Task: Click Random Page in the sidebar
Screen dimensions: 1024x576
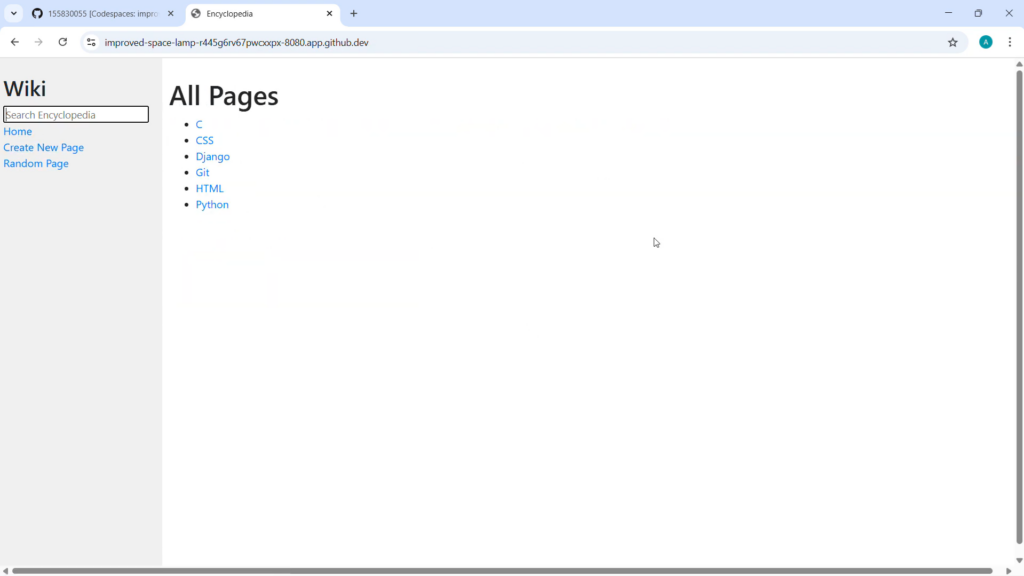Action: point(36,163)
